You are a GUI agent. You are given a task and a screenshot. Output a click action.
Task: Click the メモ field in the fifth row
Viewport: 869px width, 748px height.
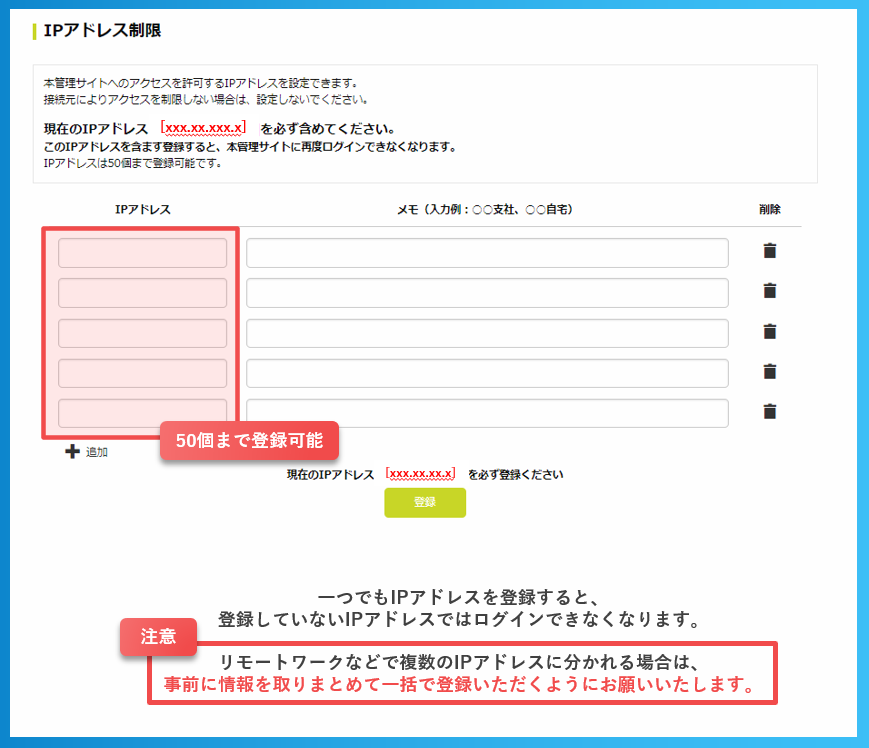tap(487, 413)
